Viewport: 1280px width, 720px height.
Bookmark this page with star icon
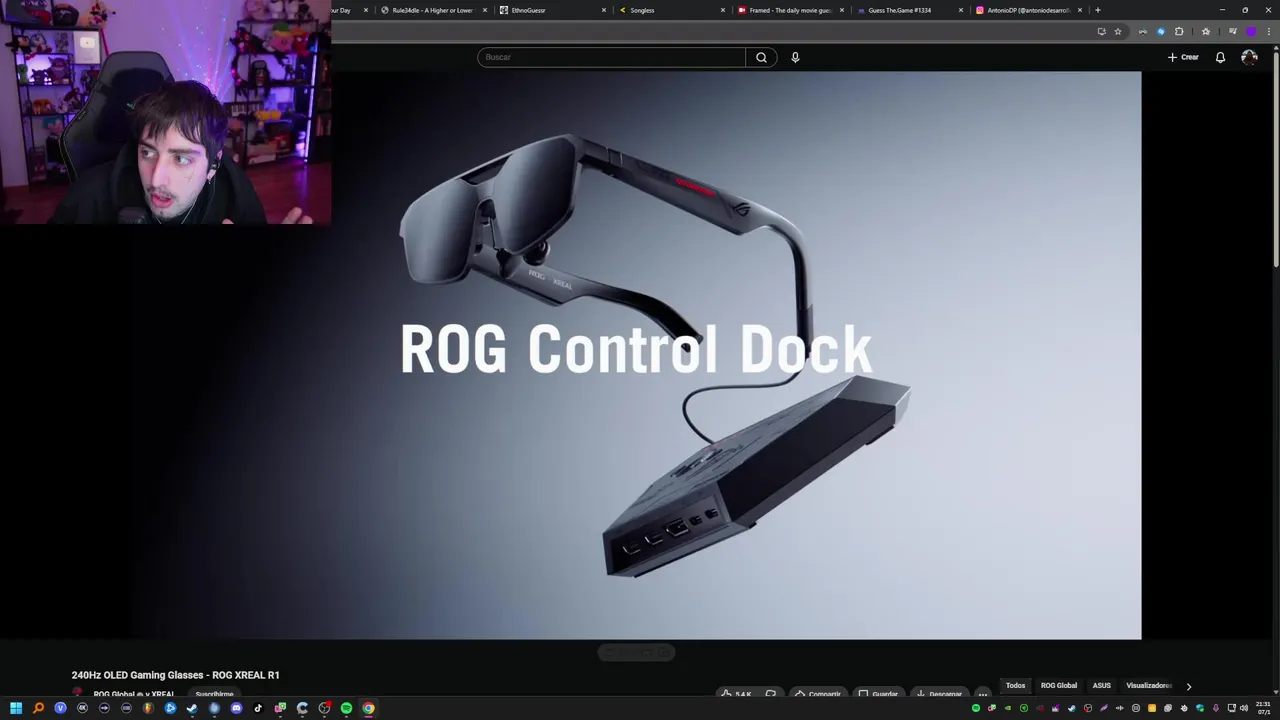[x=1118, y=31]
